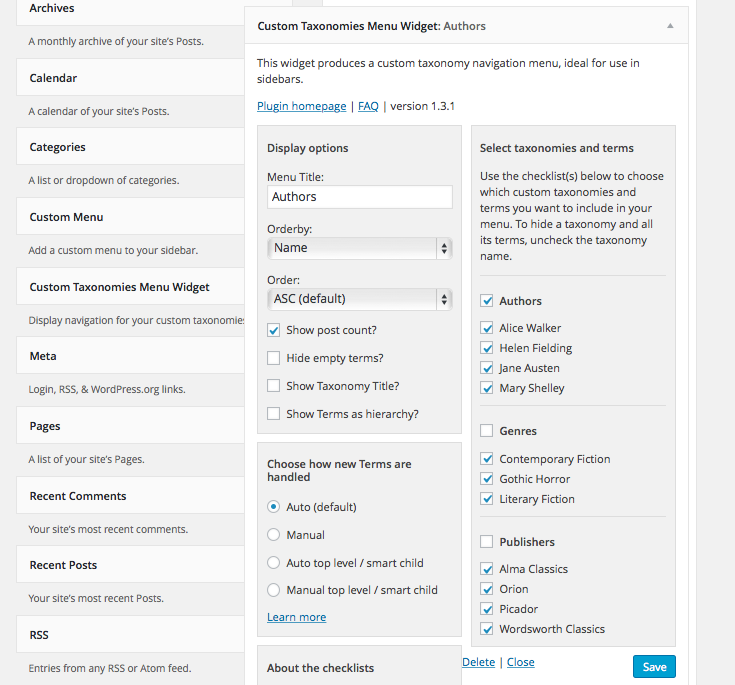Viewport: 735px width, 685px height.
Task: Check Show Terms as hierarchy
Action: [x=274, y=414]
